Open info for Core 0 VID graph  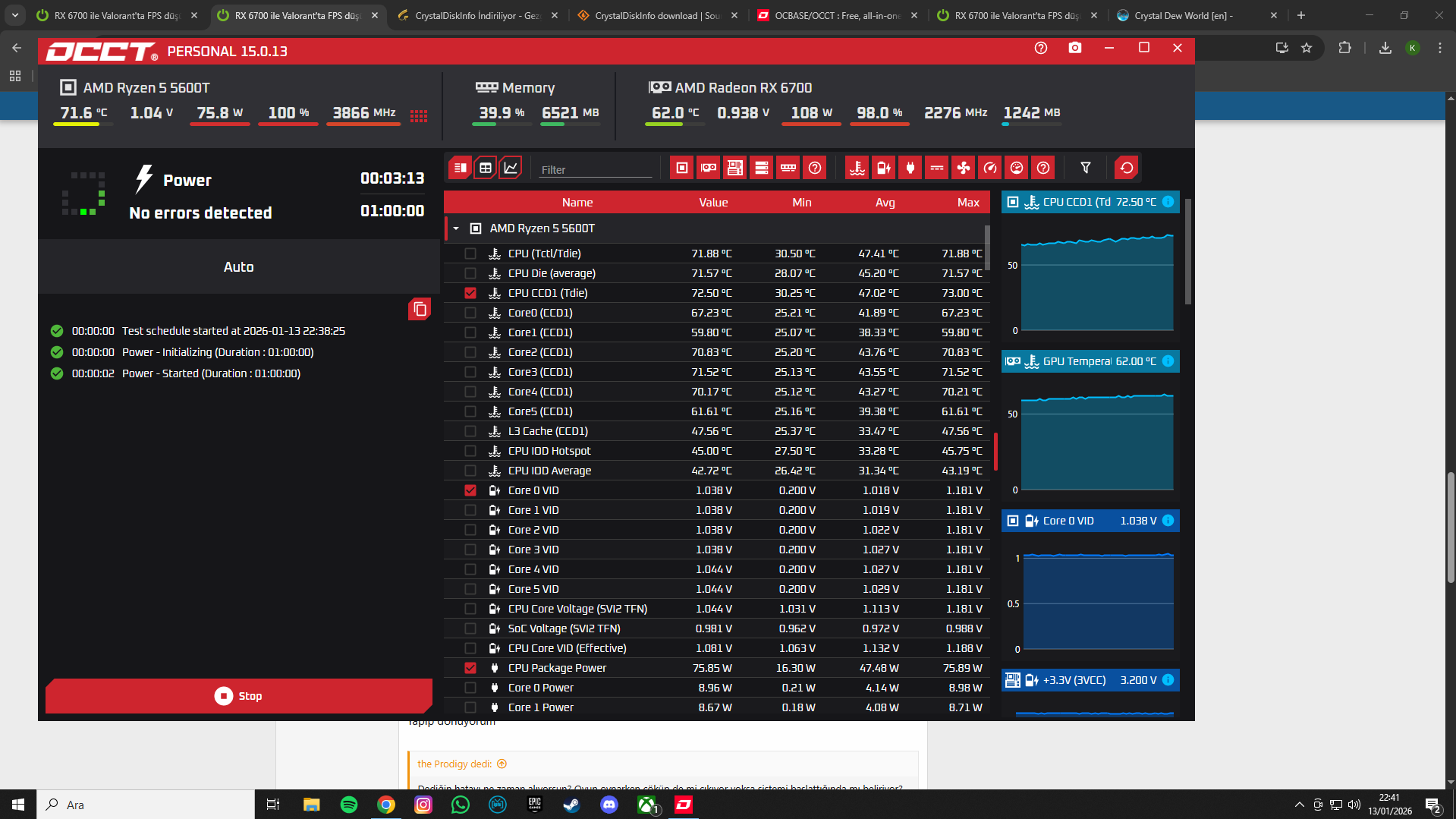coord(1168,521)
